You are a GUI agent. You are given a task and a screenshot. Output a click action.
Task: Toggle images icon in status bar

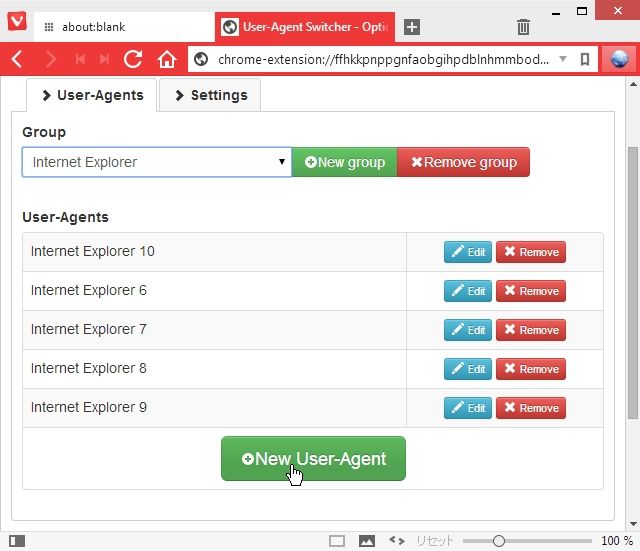[367, 541]
